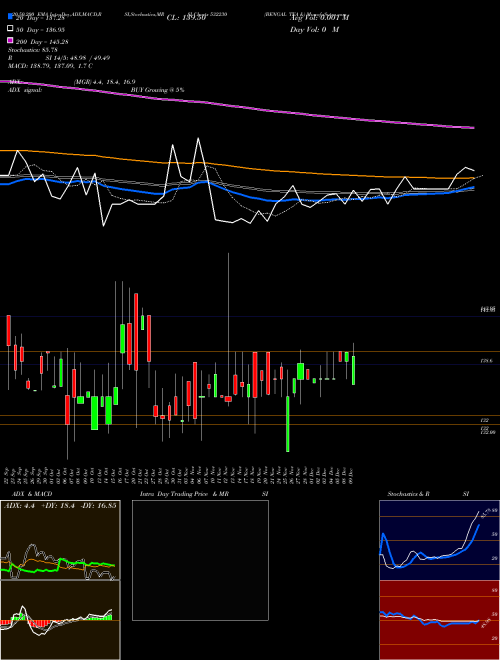Click the white 50 Day legend swatch

(x=10, y=29)
